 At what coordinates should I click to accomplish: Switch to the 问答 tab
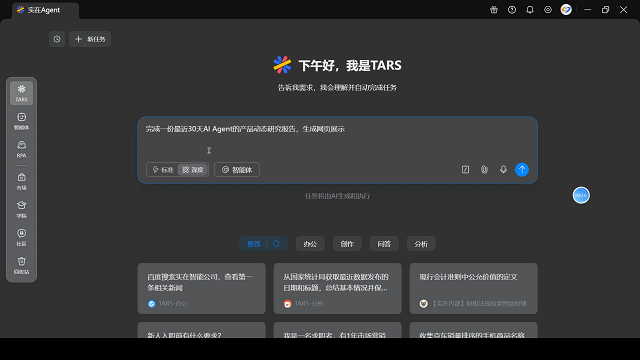(384, 244)
